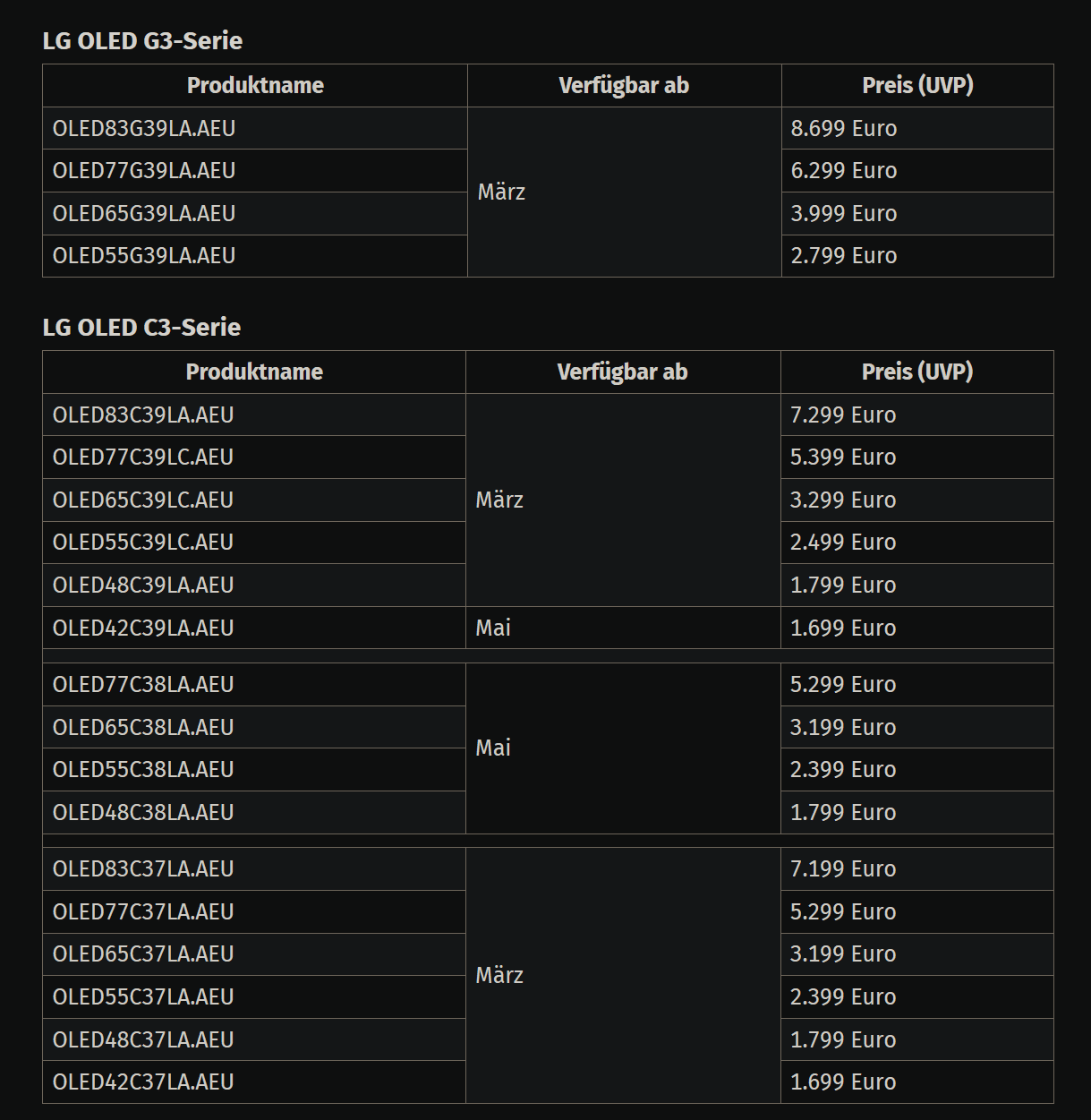1091x1120 pixels.
Task: Select the OLED77C38LA.AEU product cell
Action: (254, 684)
